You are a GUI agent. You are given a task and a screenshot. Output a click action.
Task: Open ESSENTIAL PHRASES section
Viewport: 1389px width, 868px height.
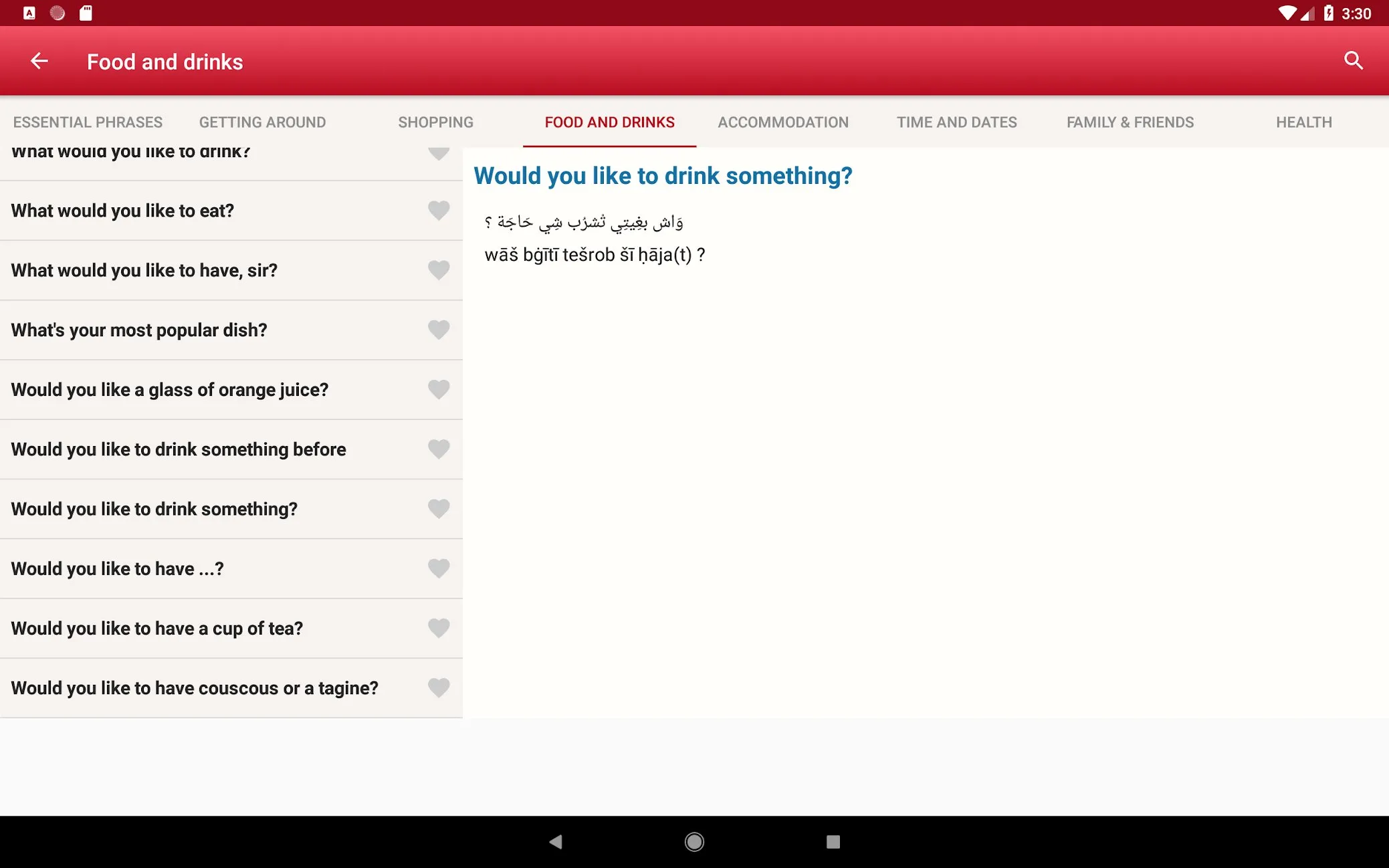pos(88,122)
